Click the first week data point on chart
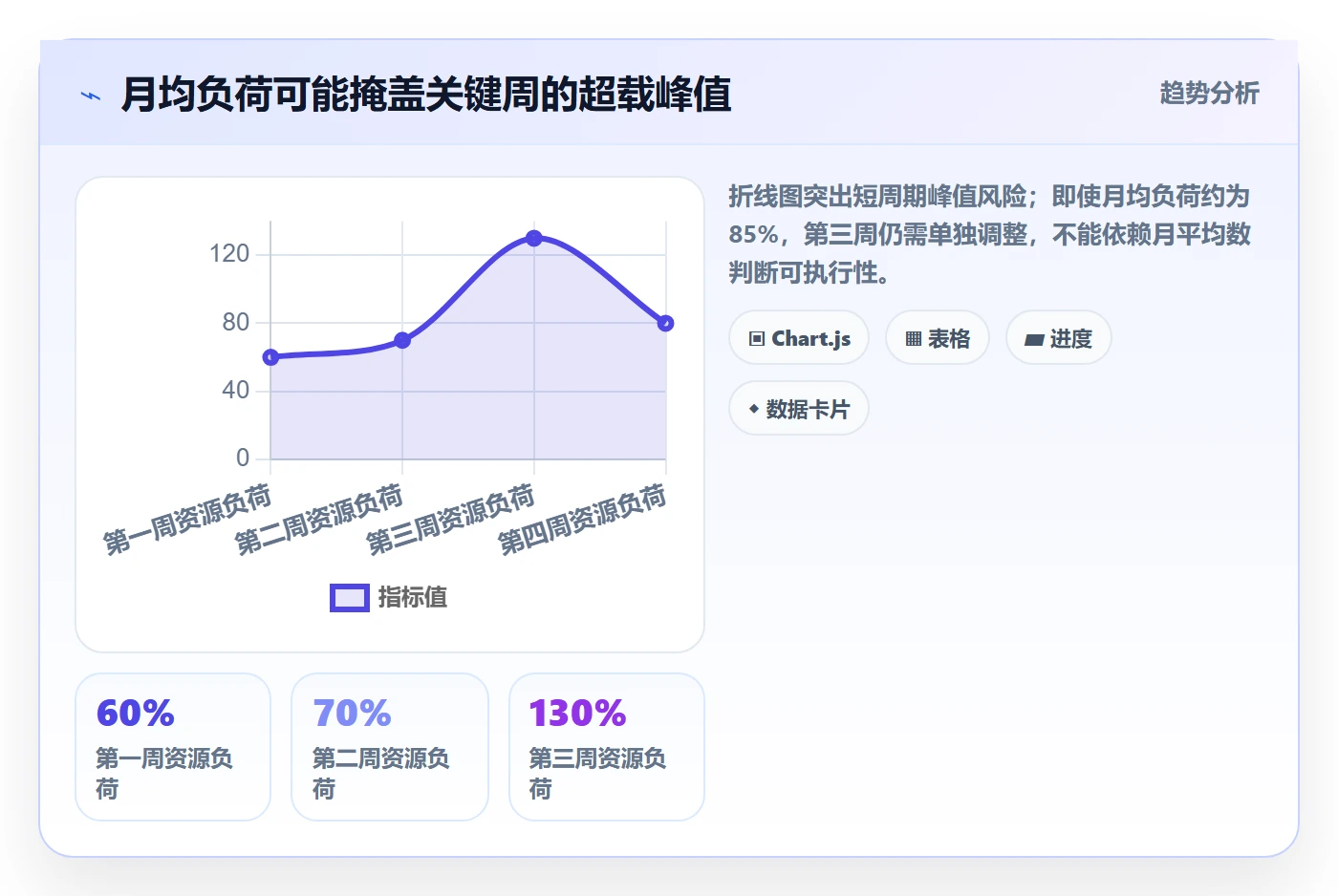The height and width of the screenshot is (896, 1338). (270, 357)
